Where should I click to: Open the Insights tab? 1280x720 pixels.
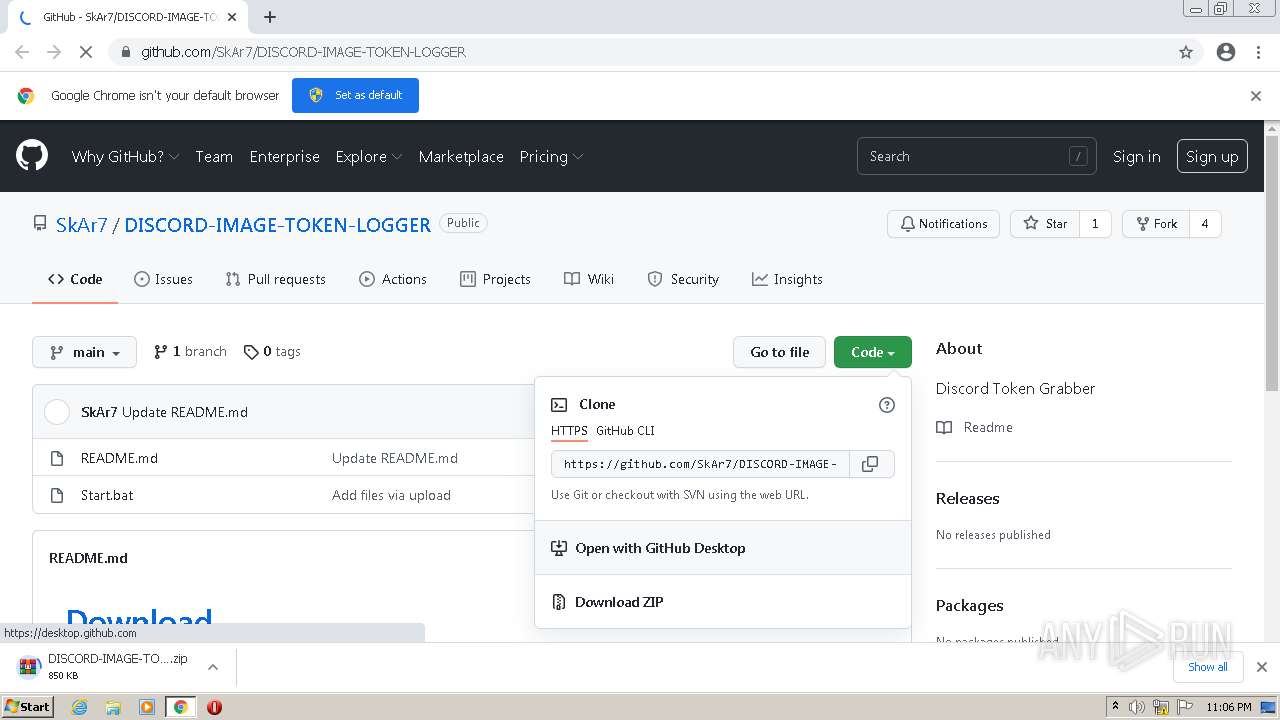point(787,279)
